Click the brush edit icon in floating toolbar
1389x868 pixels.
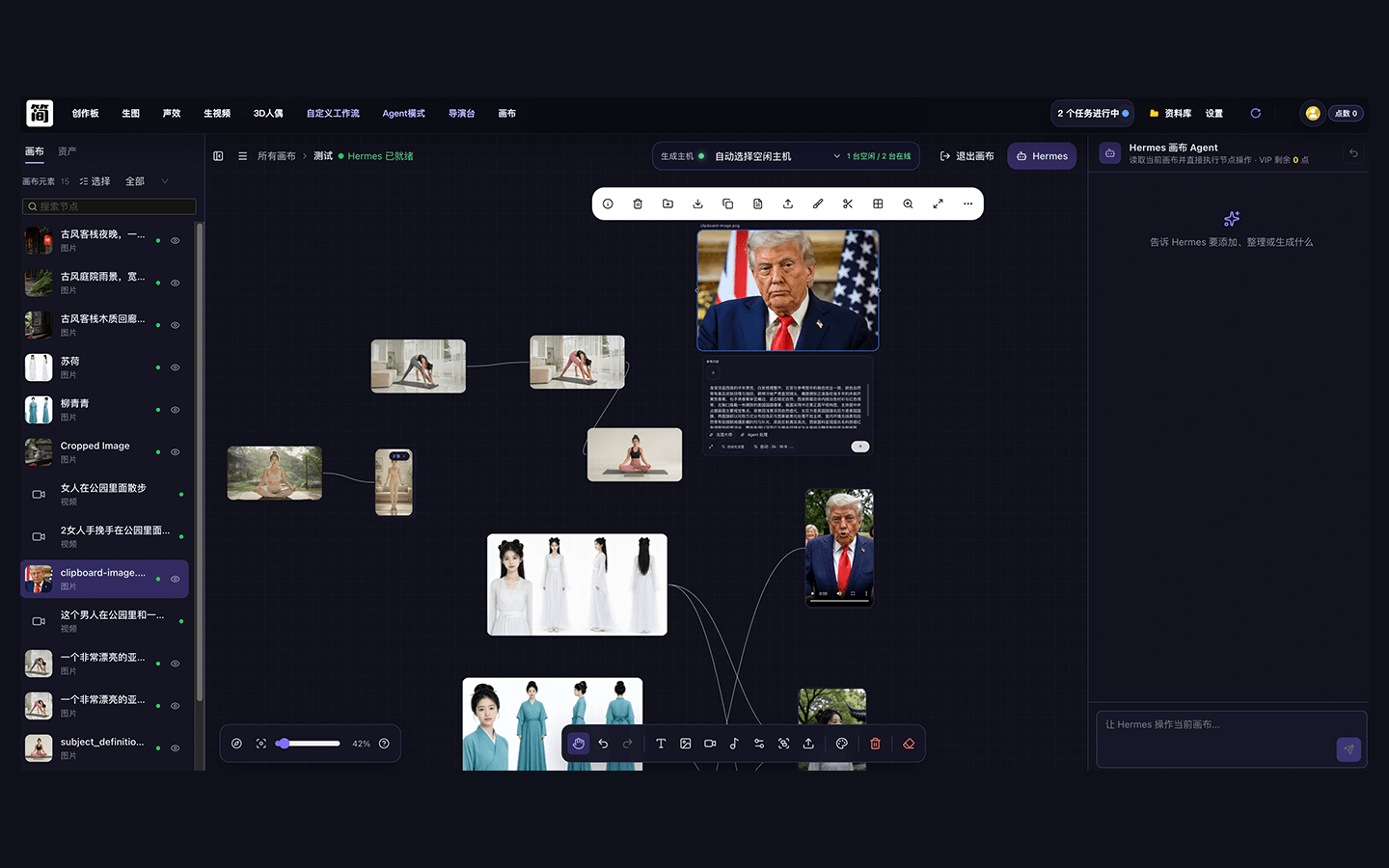pos(818,204)
